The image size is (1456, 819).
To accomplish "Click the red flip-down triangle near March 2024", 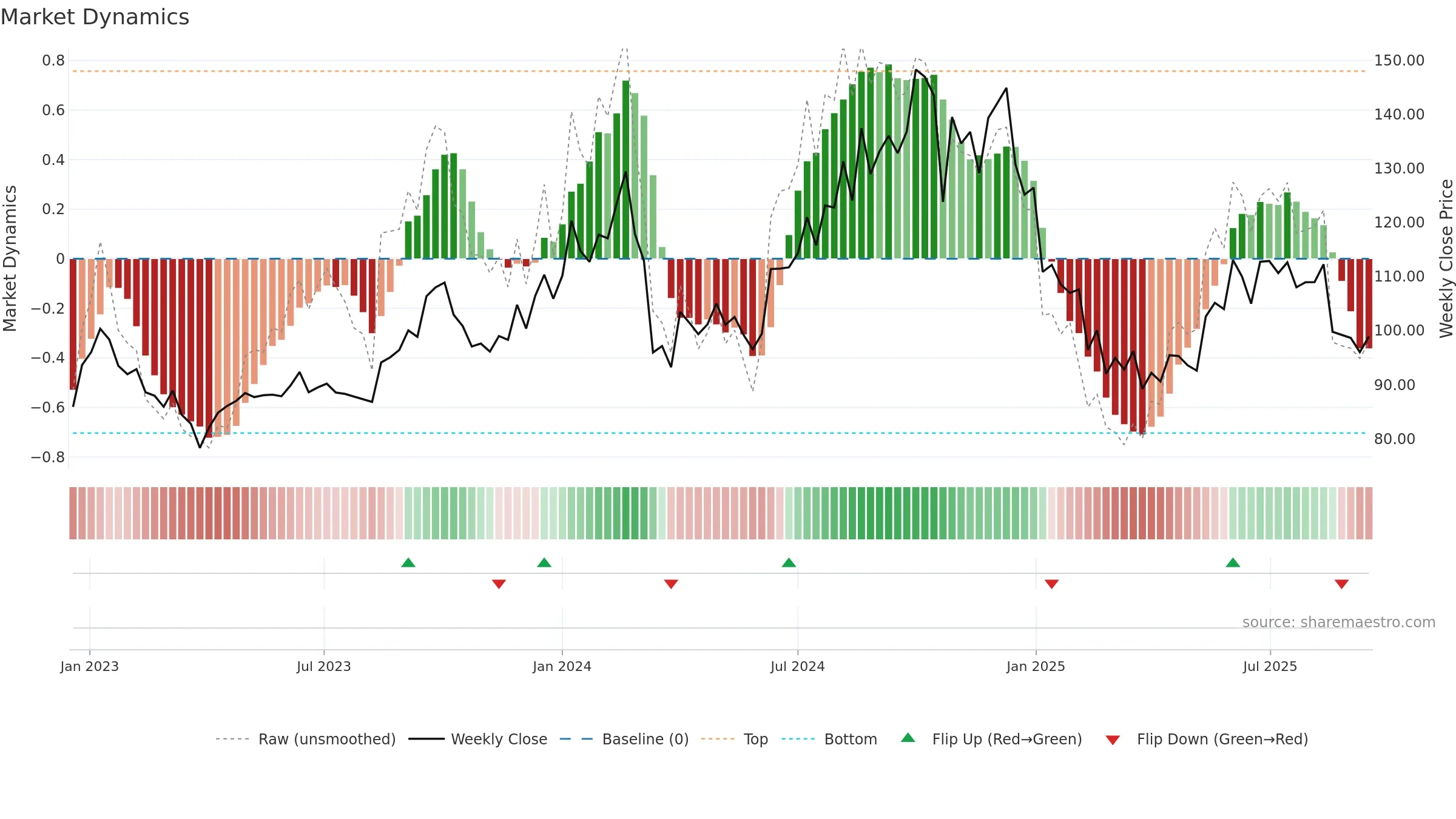I will point(671,584).
